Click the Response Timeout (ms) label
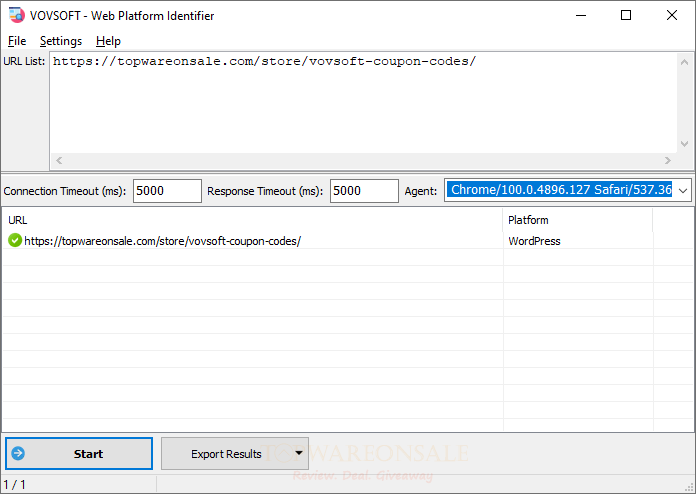Image resolution: width=696 pixels, height=494 pixels. [265, 191]
